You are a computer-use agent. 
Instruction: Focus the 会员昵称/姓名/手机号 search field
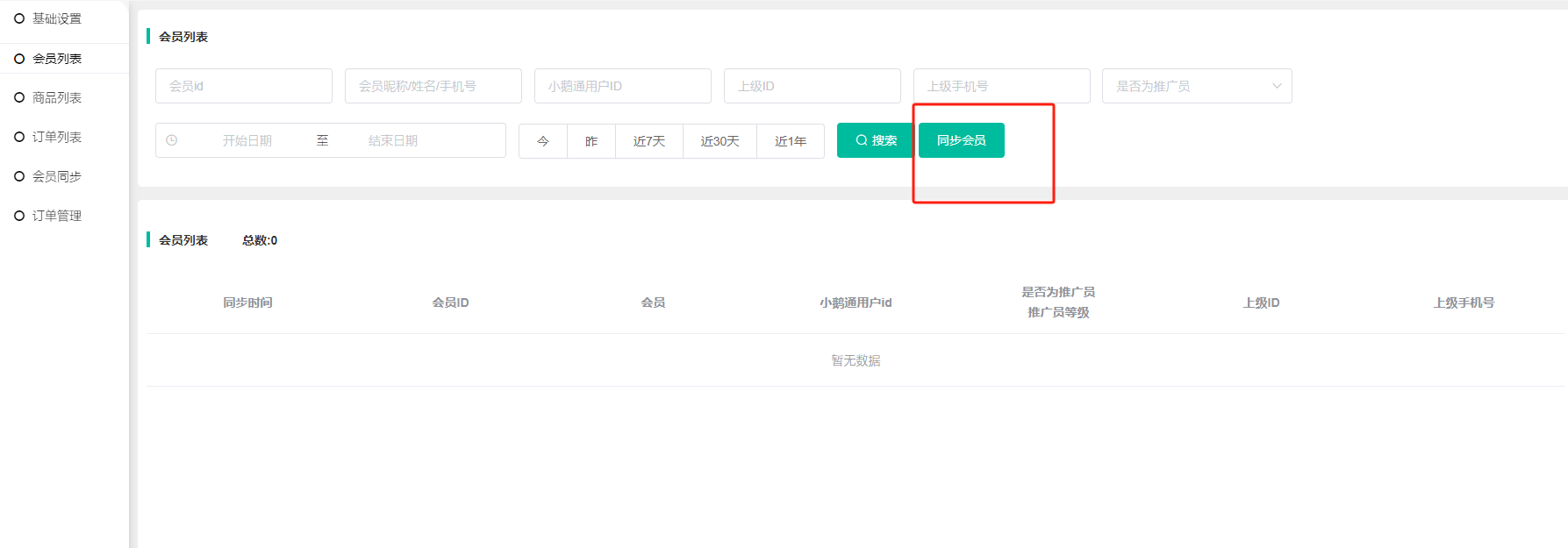pos(433,86)
